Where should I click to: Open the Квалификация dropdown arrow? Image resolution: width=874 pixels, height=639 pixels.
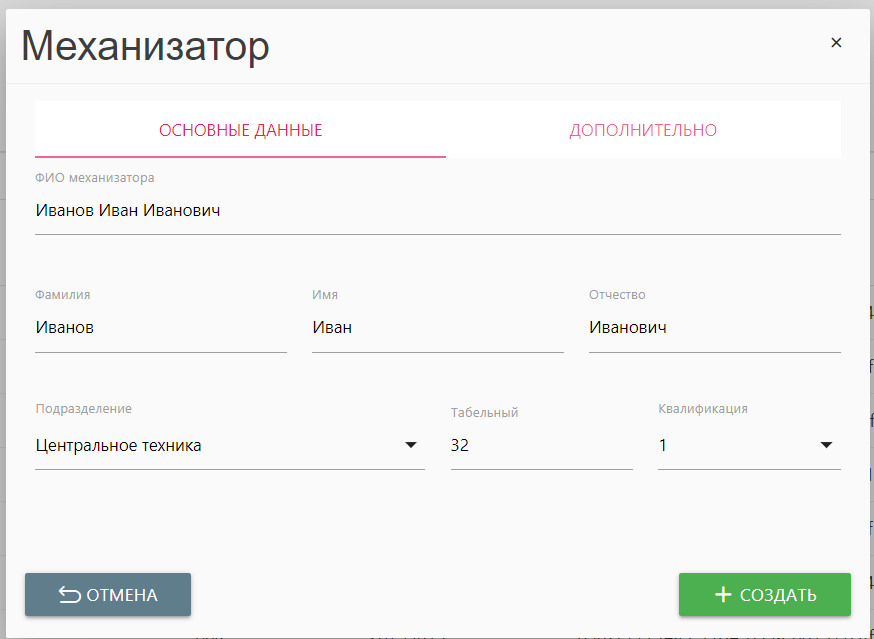tap(827, 445)
